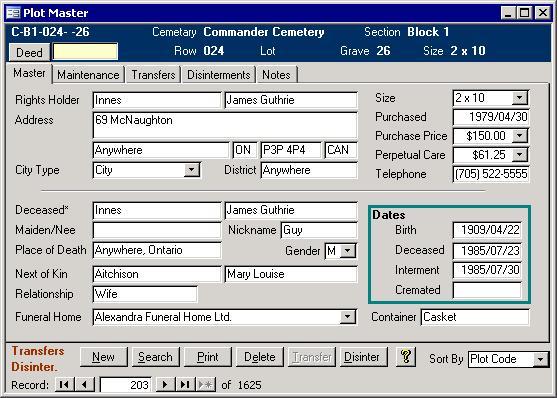Click the Interment date field
The image size is (557, 398).
[x=487, y=270]
